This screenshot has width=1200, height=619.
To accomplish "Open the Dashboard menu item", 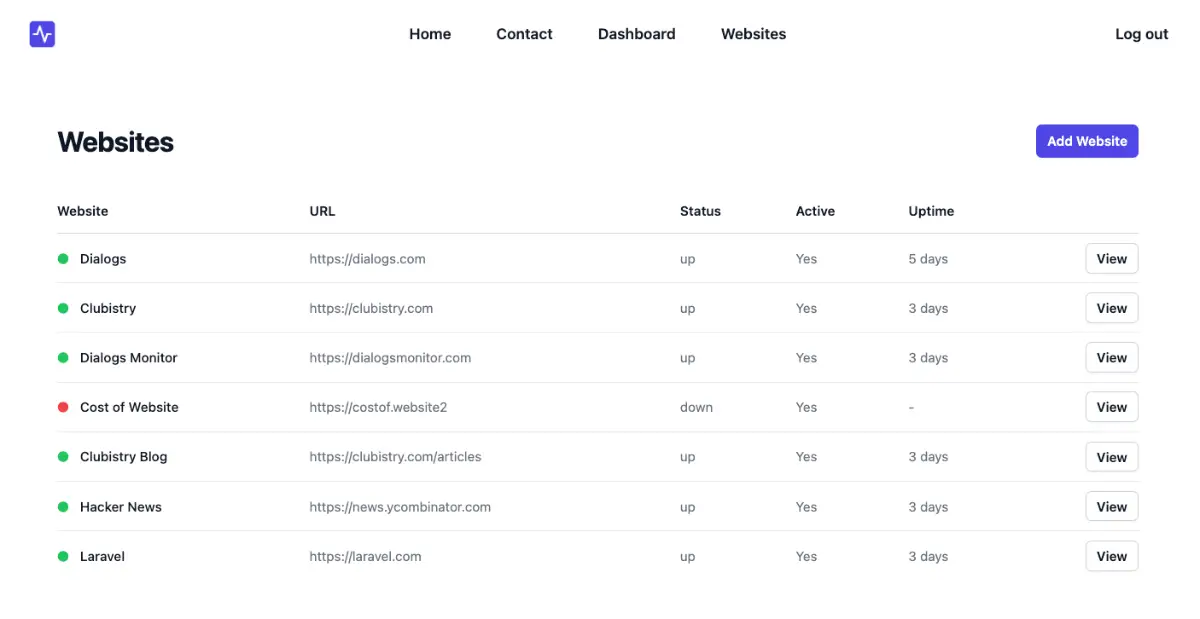I will (x=636, y=34).
